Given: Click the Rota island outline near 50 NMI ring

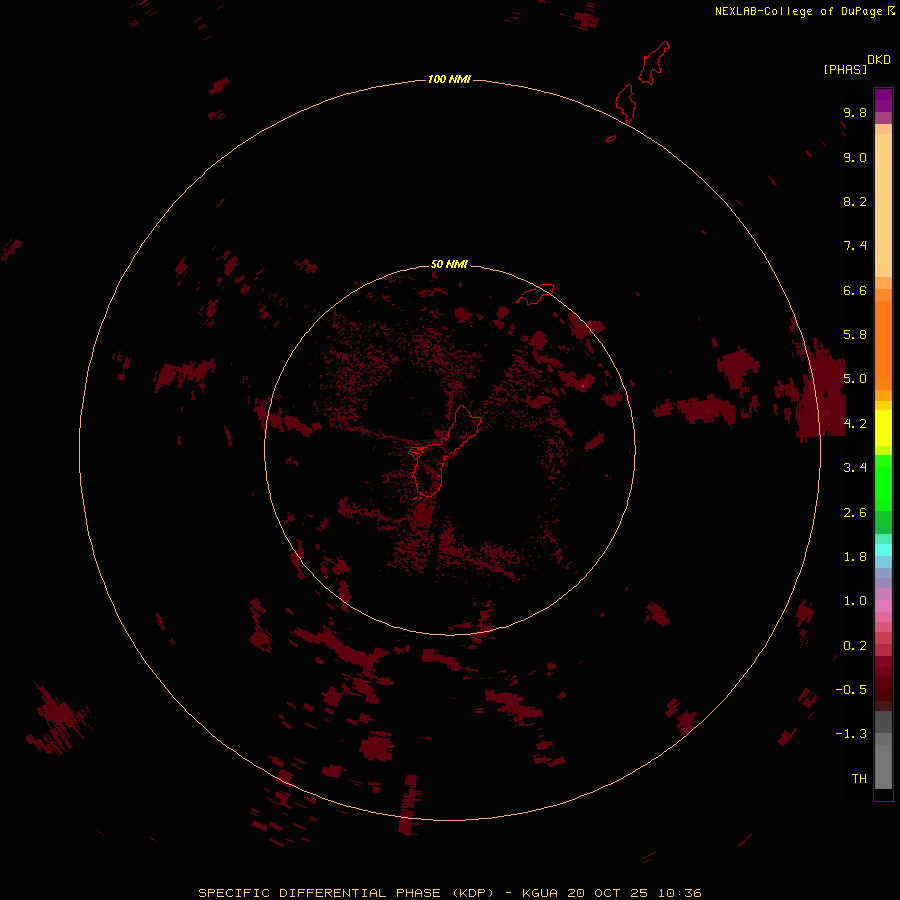Looking at the screenshot, I should pos(535,294).
